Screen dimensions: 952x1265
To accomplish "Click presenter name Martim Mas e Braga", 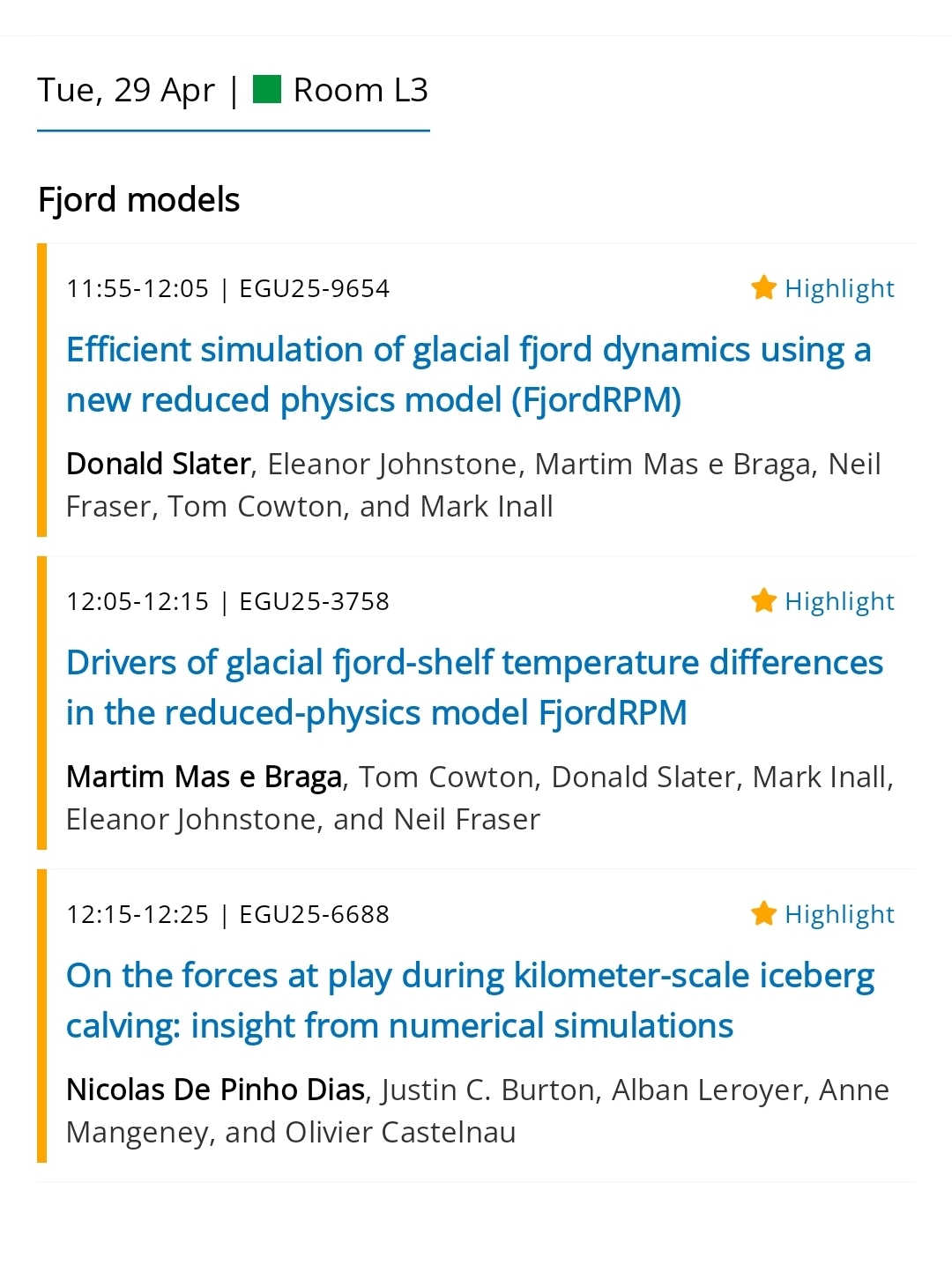I will coord(204,777).
